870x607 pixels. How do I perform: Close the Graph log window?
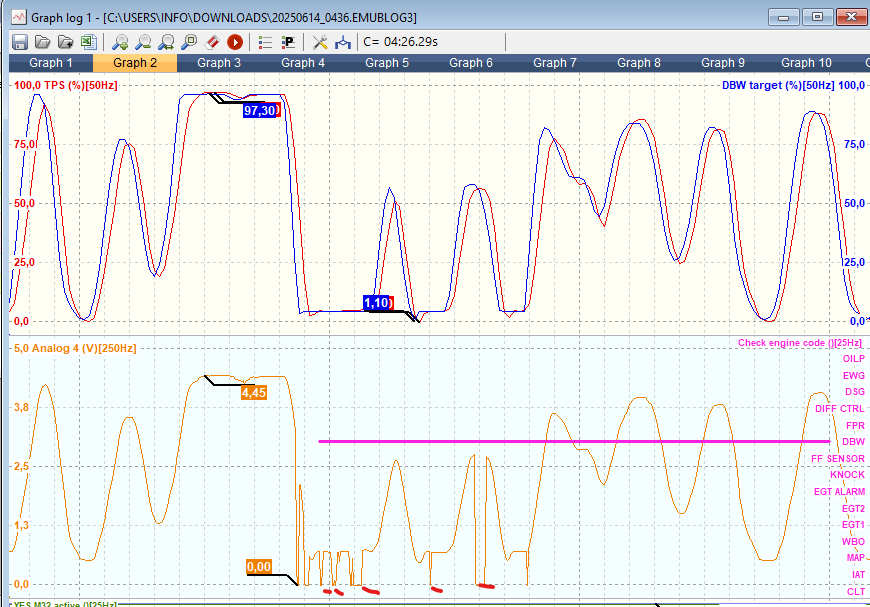point(852,17)
